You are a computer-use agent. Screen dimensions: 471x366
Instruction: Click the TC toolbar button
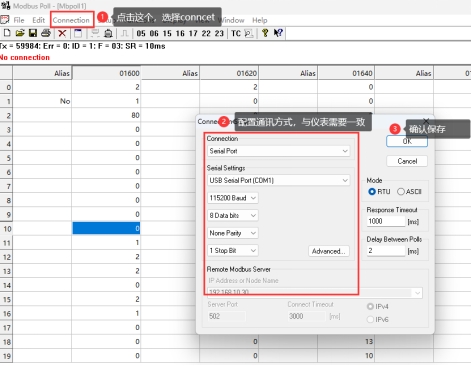pyautogui.click(x=236, y=33)
